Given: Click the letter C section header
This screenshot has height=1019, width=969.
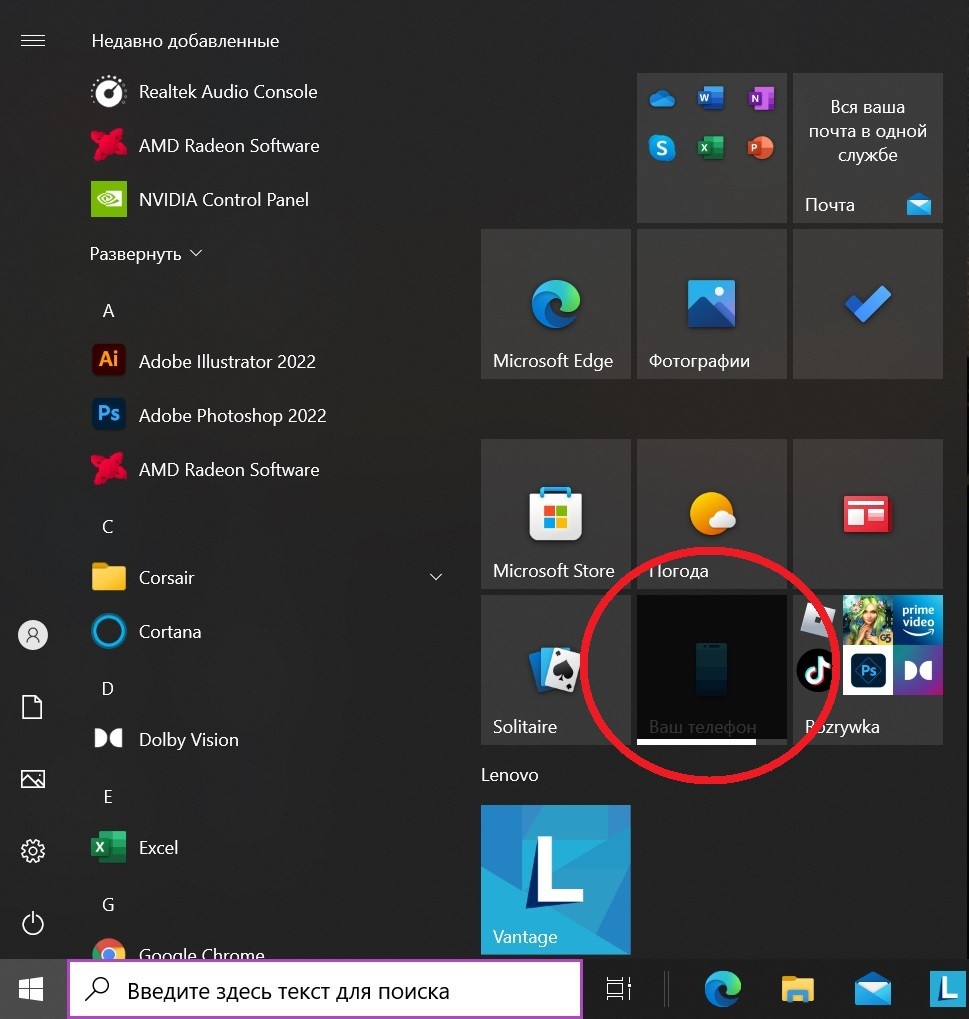Looking at the screenshot, I should (108, 526).
